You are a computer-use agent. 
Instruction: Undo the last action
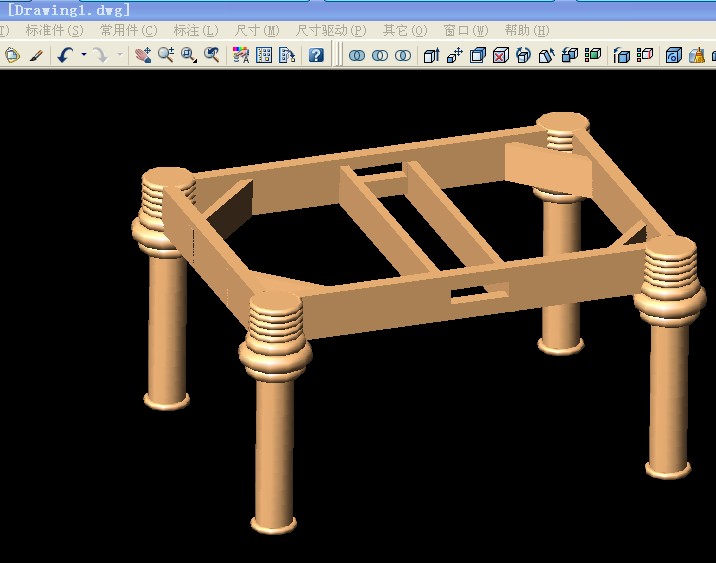click(x=65, y=55)
